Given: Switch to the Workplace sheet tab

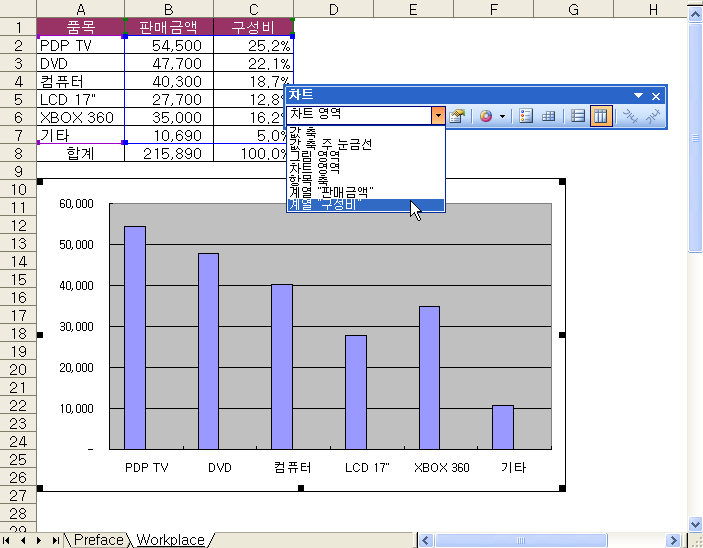Looking at the screenshot, I should pos(170,540).
